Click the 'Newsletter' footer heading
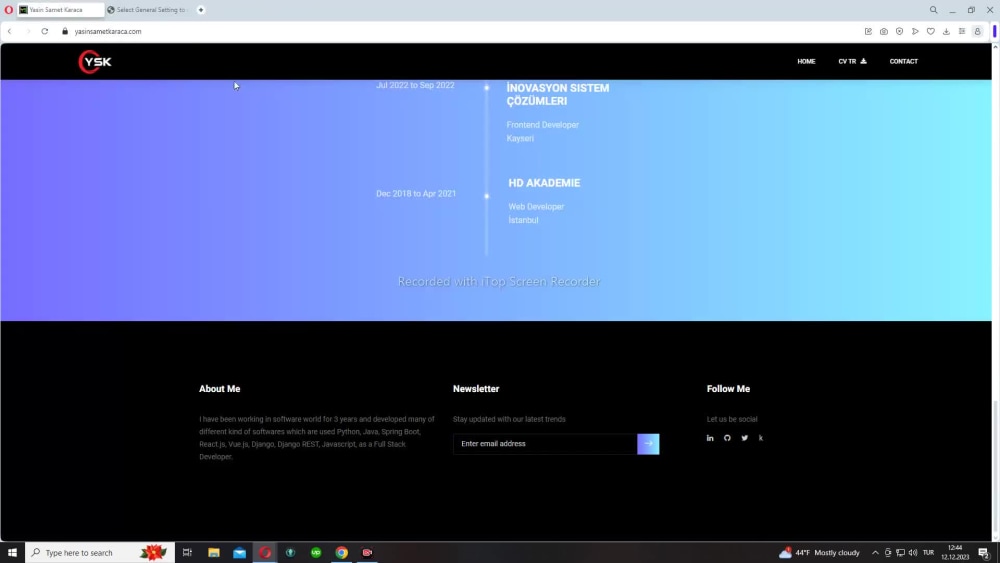Screen dimensions: 1000x563 [476, 389]
